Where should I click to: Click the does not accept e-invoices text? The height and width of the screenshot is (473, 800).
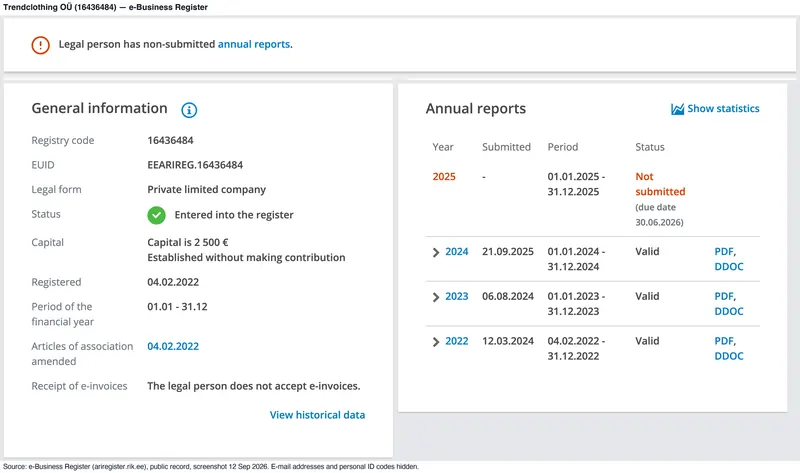(x=254, y=386)
